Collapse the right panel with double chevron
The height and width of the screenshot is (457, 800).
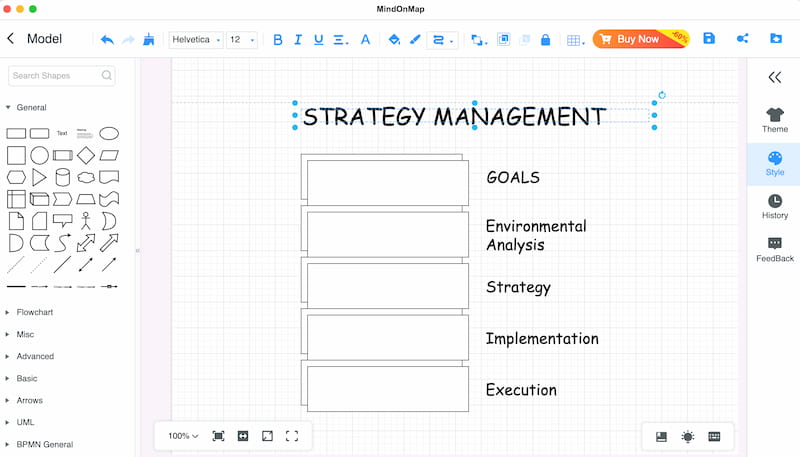coord(774,78)
